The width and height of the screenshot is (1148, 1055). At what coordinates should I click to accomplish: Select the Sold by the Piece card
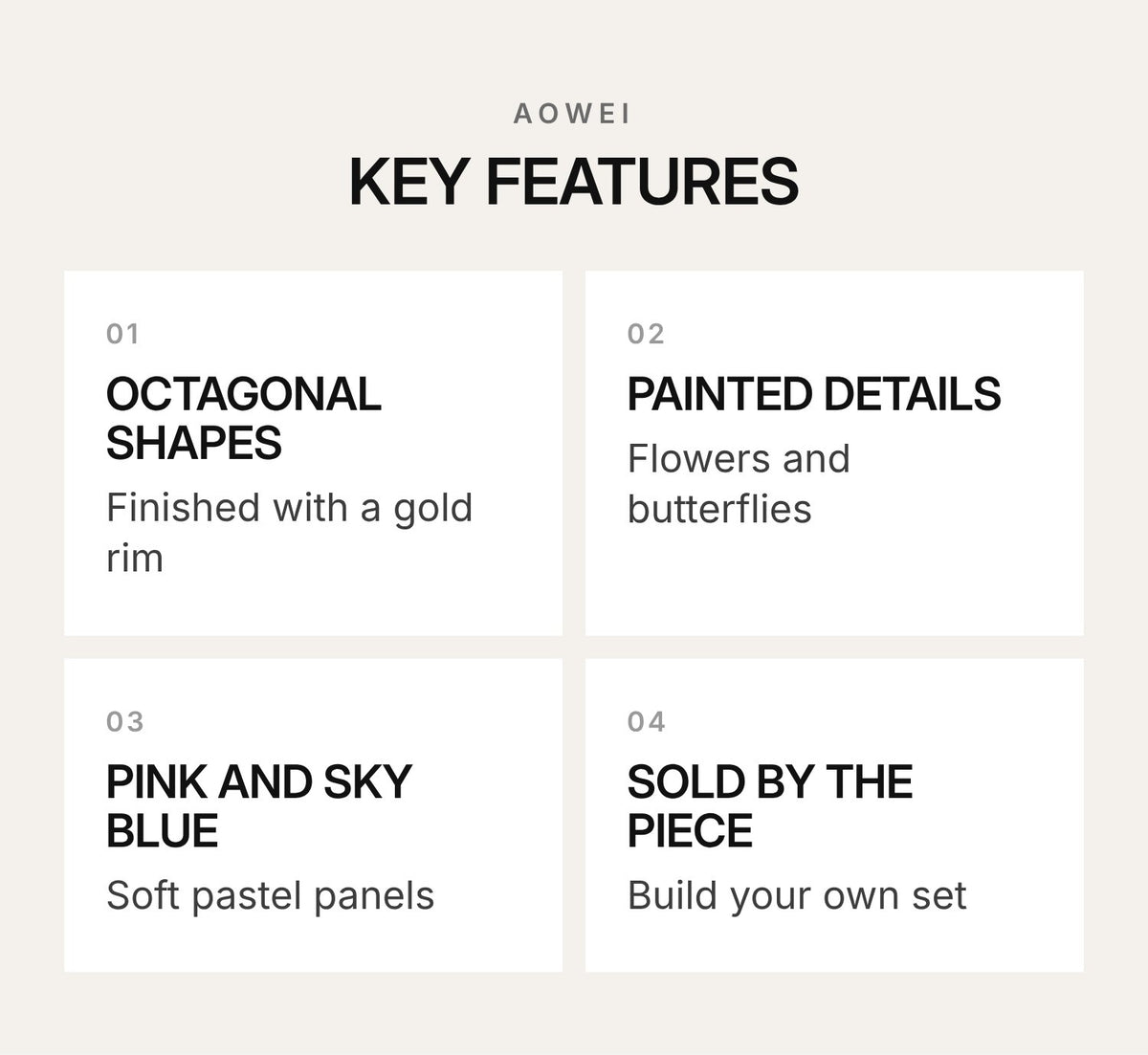click(834, 815)
